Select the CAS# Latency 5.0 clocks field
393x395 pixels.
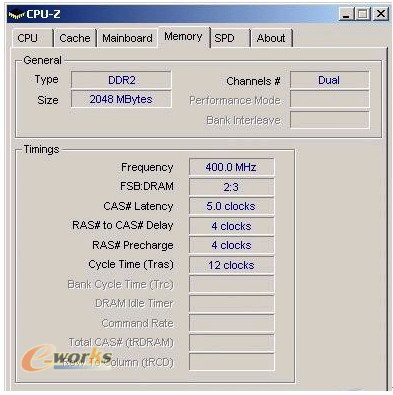coord(231,206)
